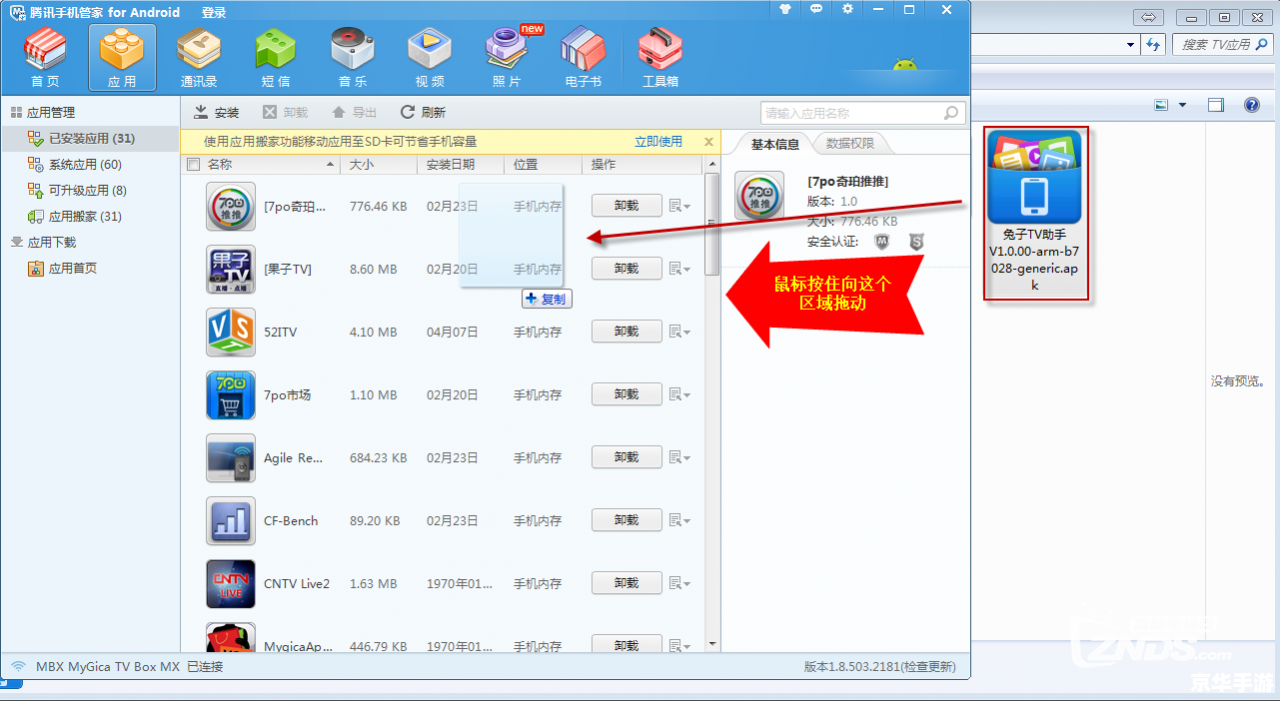Select the 兔子TV助手 apk file in Explorer

[1035, 213]
